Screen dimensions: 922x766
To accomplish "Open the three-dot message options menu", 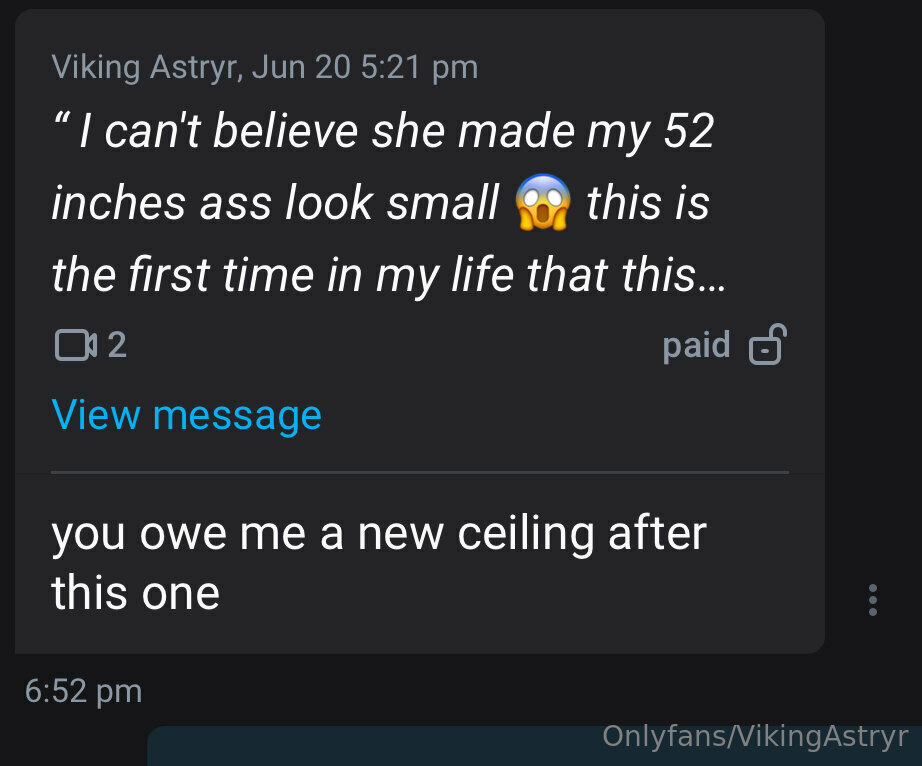I will click(x=873, y=600).
